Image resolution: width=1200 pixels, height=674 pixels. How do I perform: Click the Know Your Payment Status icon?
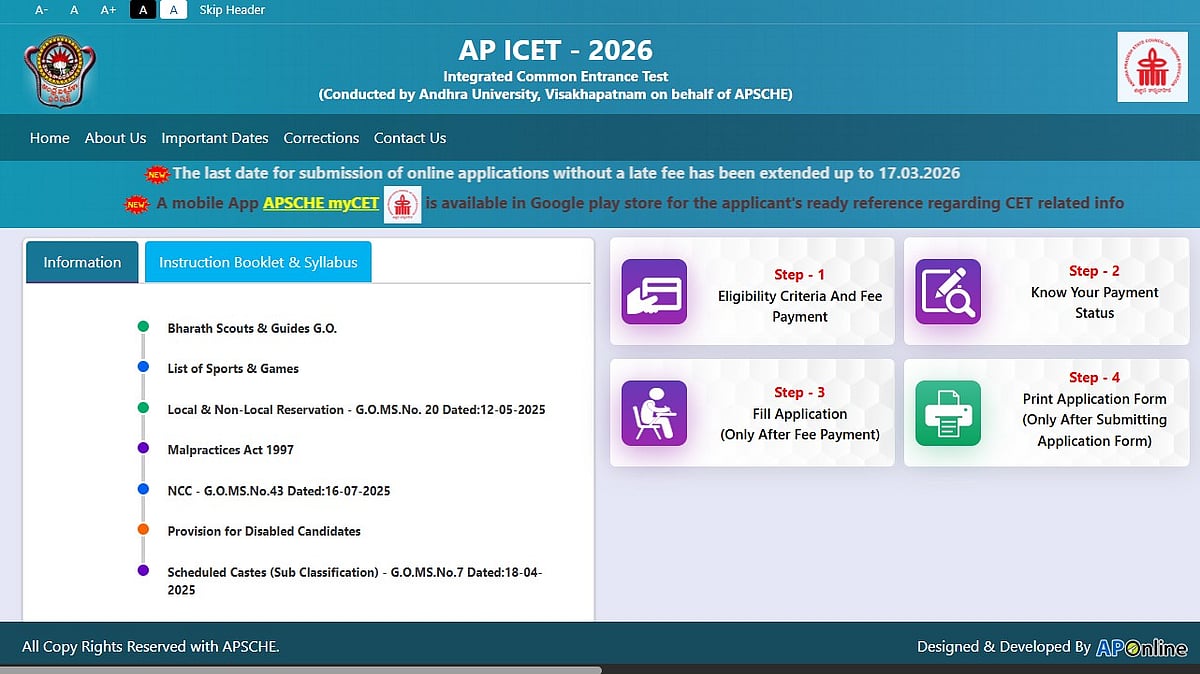point(948,292)
